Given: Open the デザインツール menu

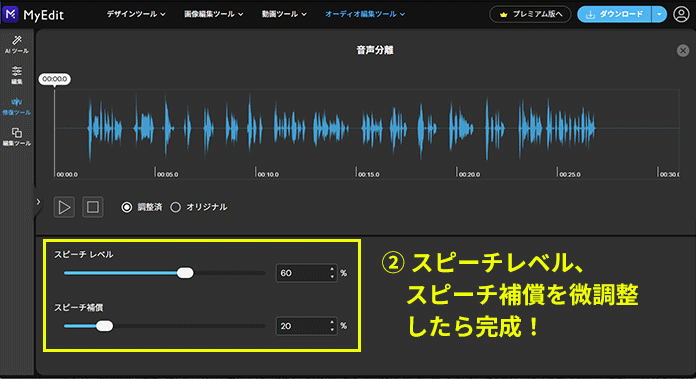Looking at the screenshot, I should pos(136,14).
